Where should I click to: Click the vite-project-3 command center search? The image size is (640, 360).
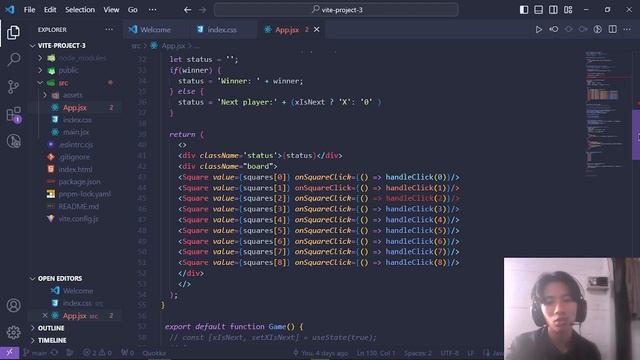pyautogui.click(x=336, y=10)
